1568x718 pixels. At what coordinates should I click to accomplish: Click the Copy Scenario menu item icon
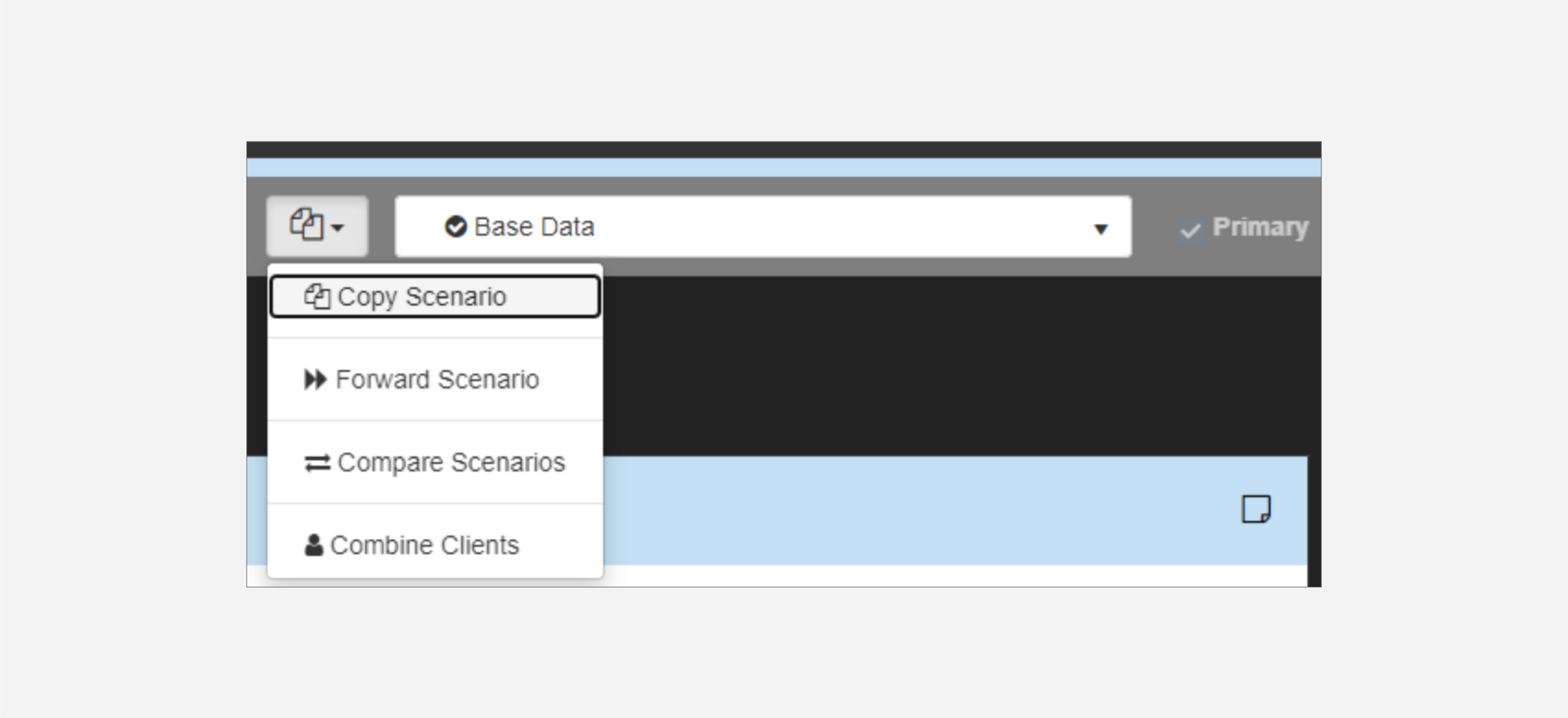pos(317,297)
